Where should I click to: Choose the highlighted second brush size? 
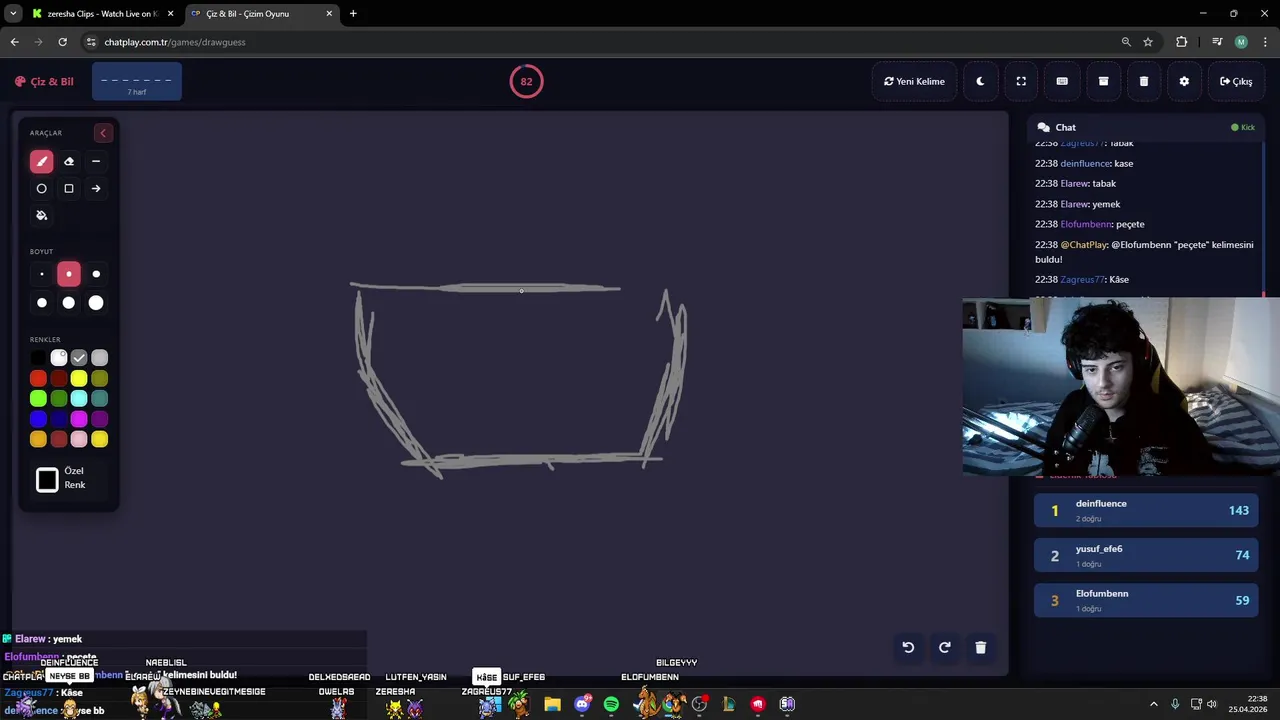(69, 274)
